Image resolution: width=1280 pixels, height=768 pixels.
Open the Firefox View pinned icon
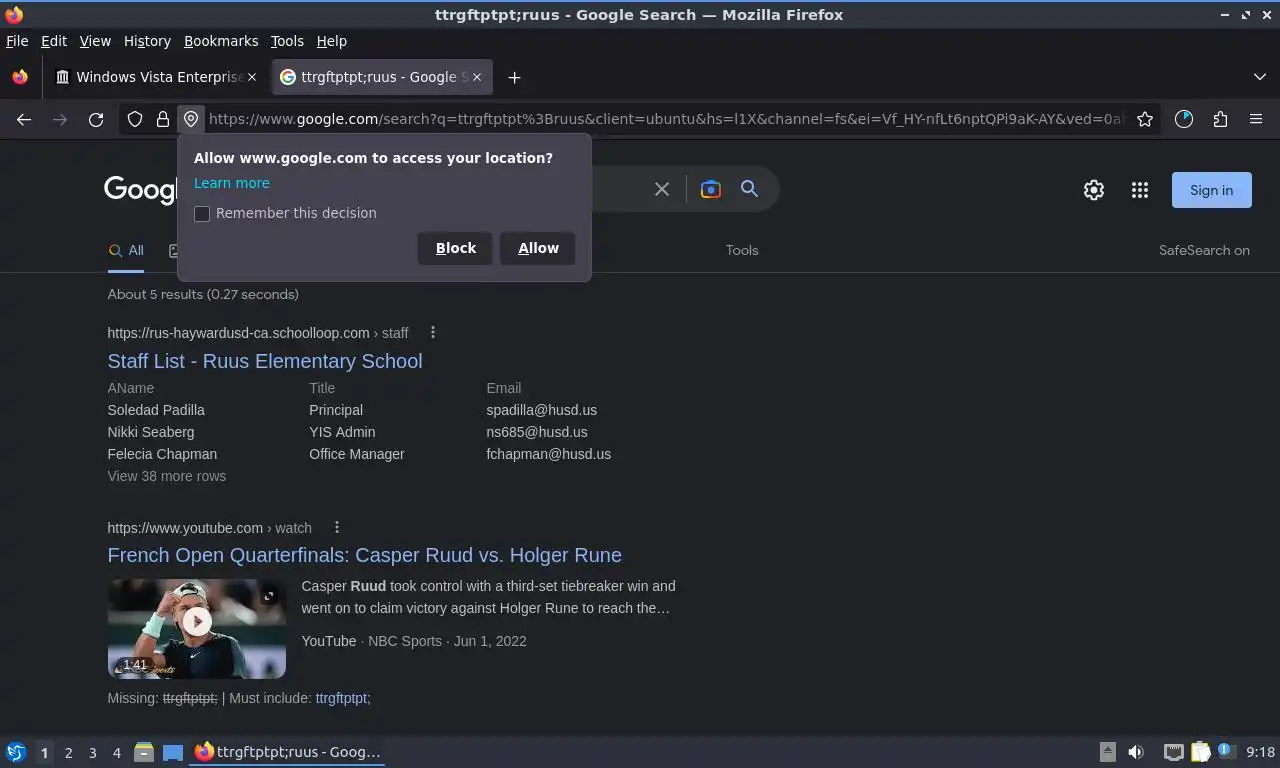point(20,77)
